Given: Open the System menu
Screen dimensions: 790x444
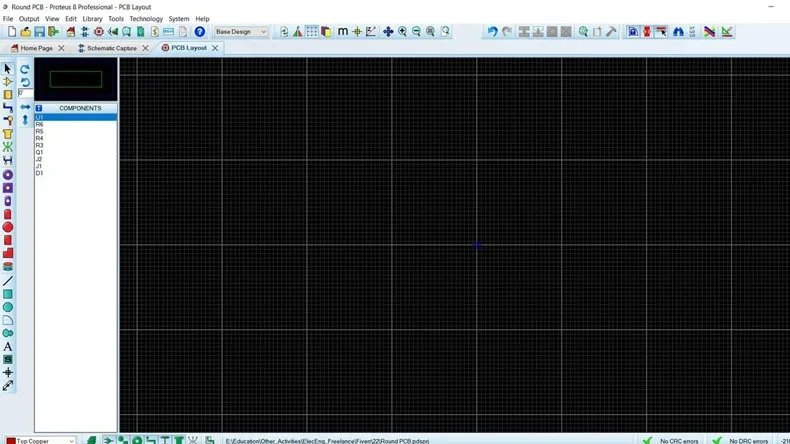Looking at the screenshot, I should pos(179,19).
